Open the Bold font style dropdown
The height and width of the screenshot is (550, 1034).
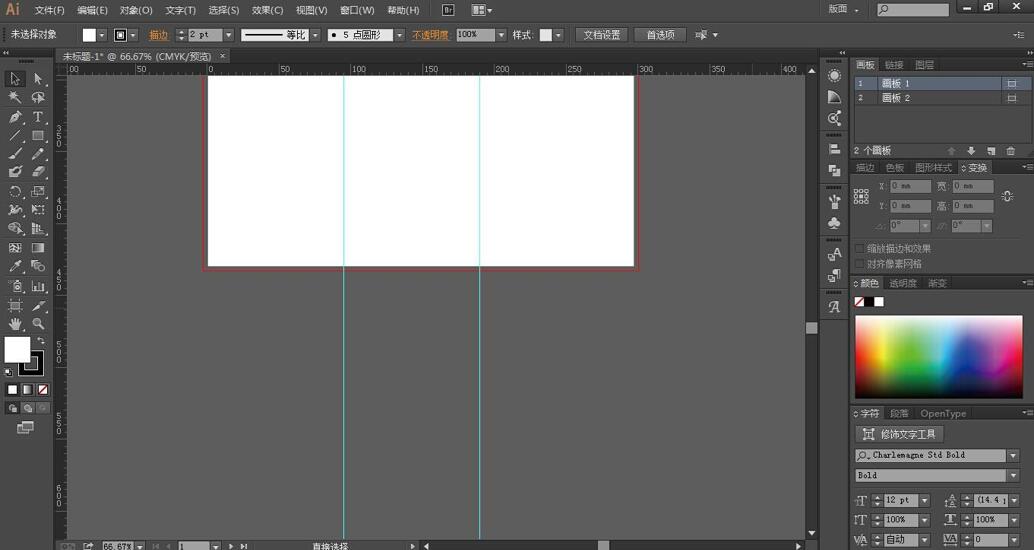tap(1013, 475)
